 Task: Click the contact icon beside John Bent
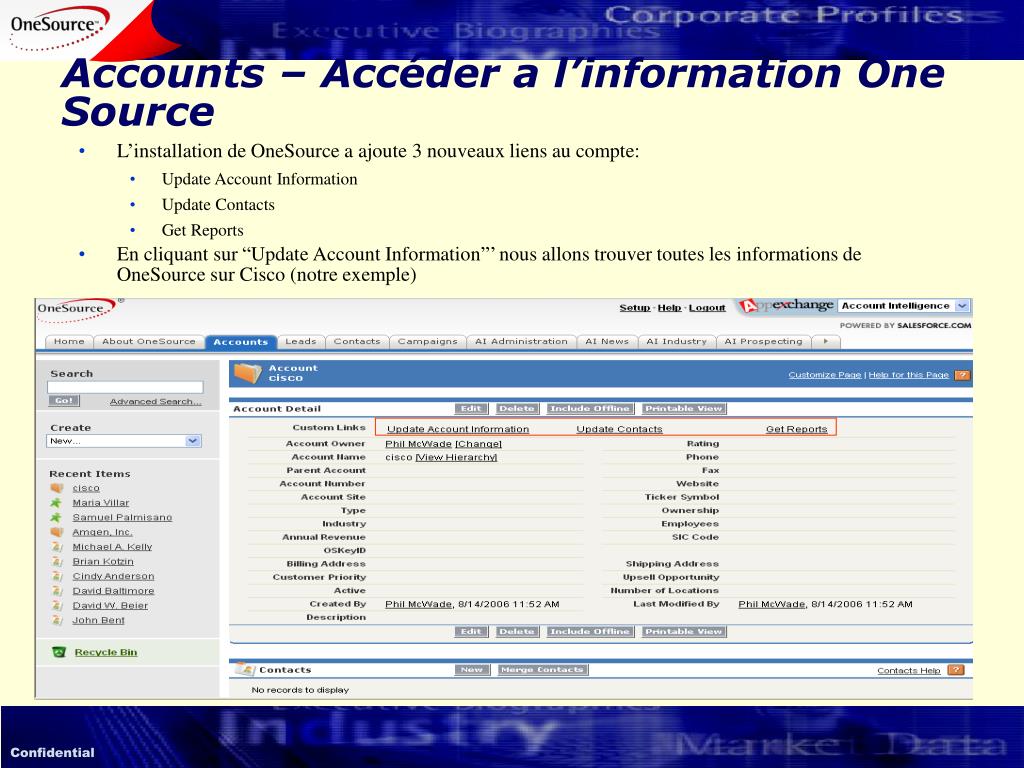[57, 620]
